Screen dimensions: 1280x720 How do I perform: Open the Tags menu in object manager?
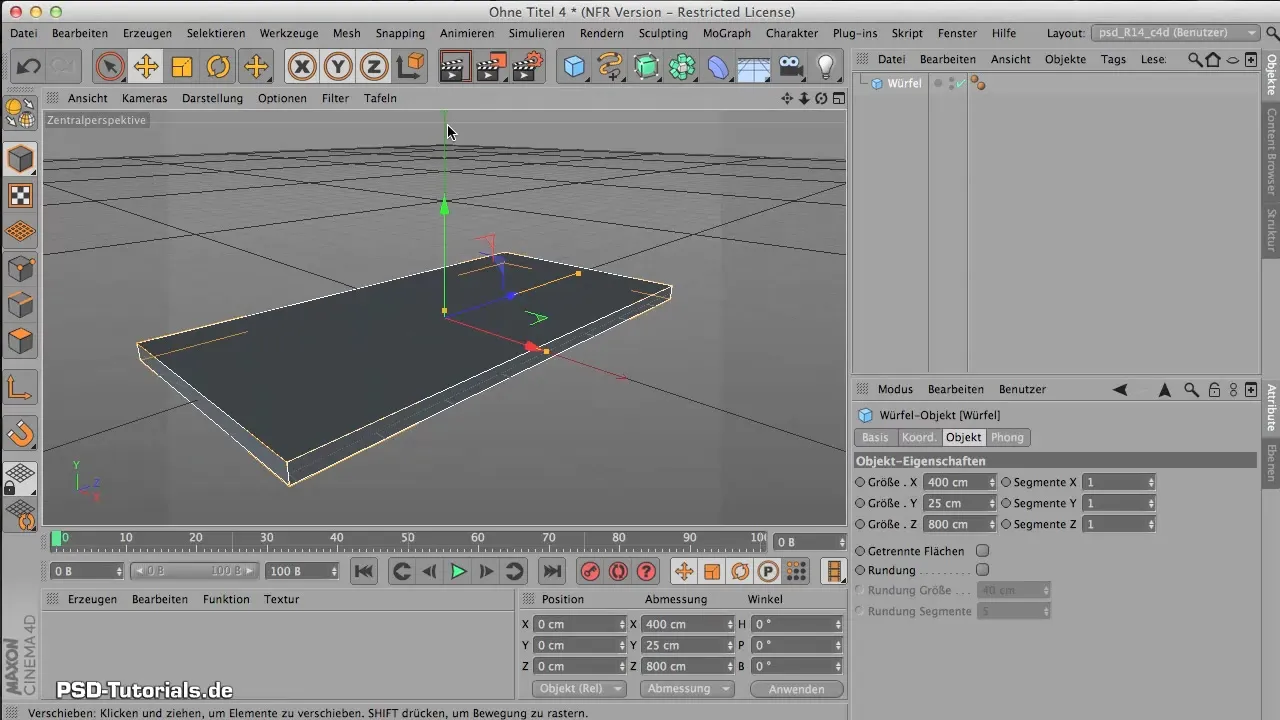1113,59
